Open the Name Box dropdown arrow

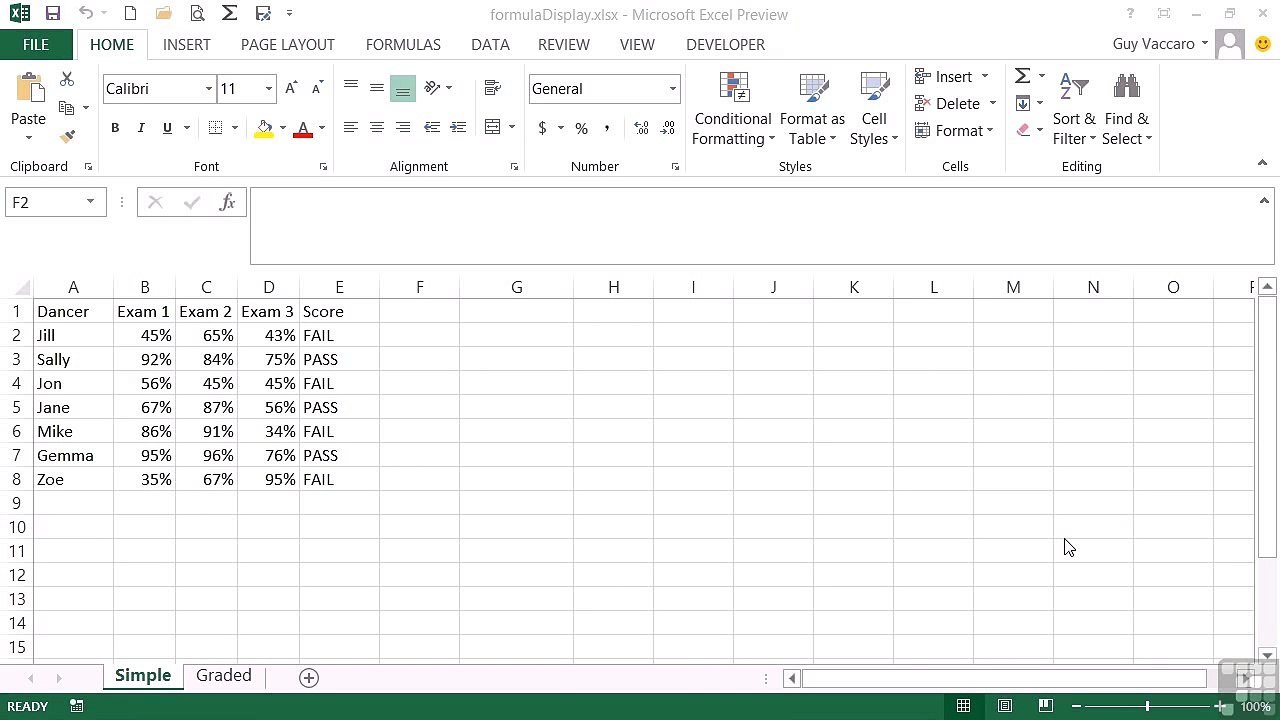[x=90, y=202]
